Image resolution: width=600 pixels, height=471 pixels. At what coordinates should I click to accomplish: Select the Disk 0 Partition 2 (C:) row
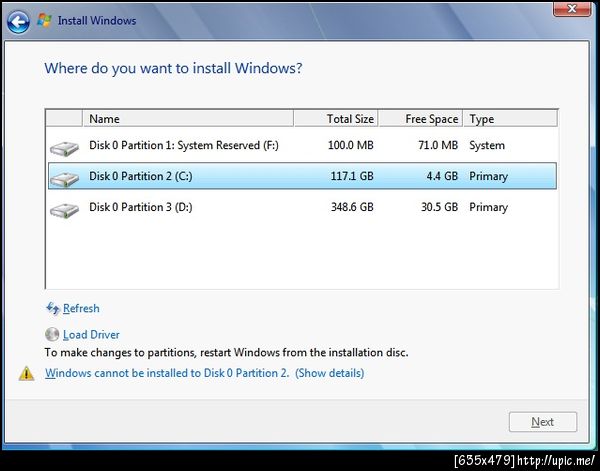coord(302,176)
